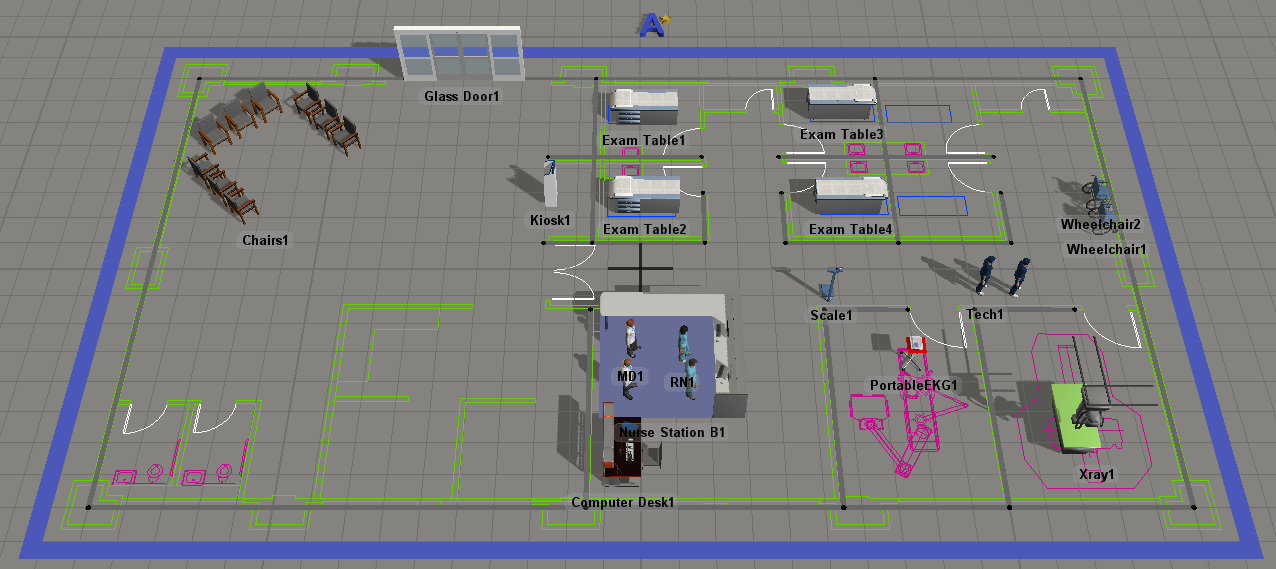This screenshot has width=1276, height=569.
Task: Click the Exam Table3 text label
Action: pos(841,134)
